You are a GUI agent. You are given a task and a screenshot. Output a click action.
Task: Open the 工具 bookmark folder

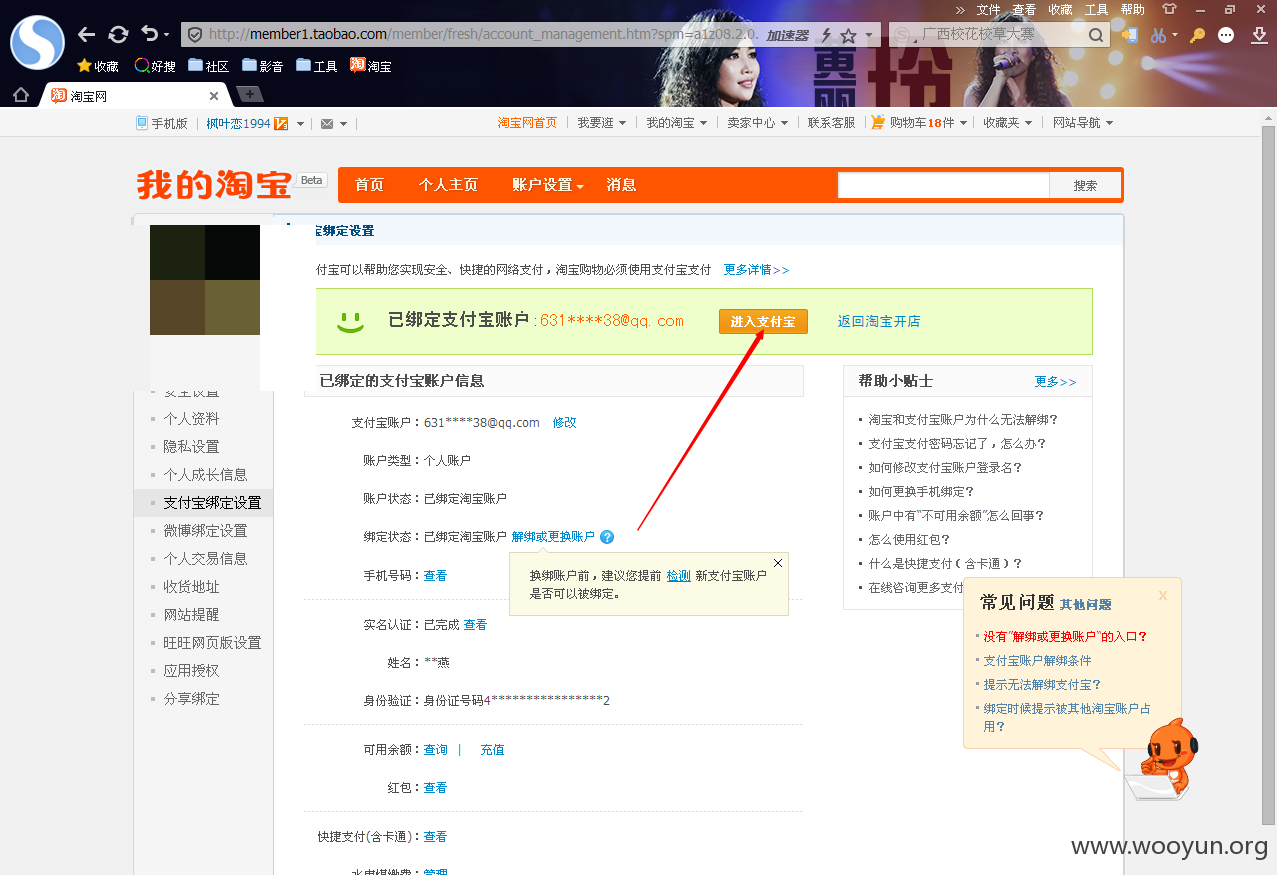[317, 66]
